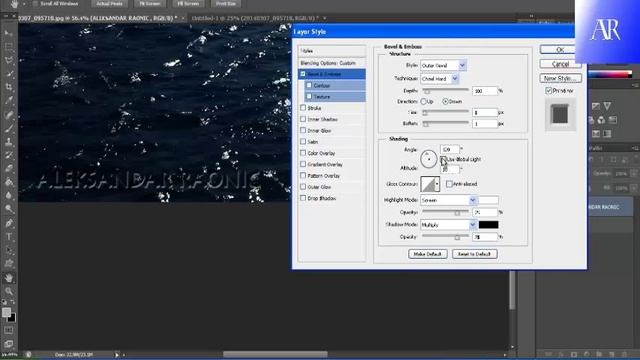Click Fit Screen in options bar
Viewport: 640px width, 360px height.
point(150,3)
